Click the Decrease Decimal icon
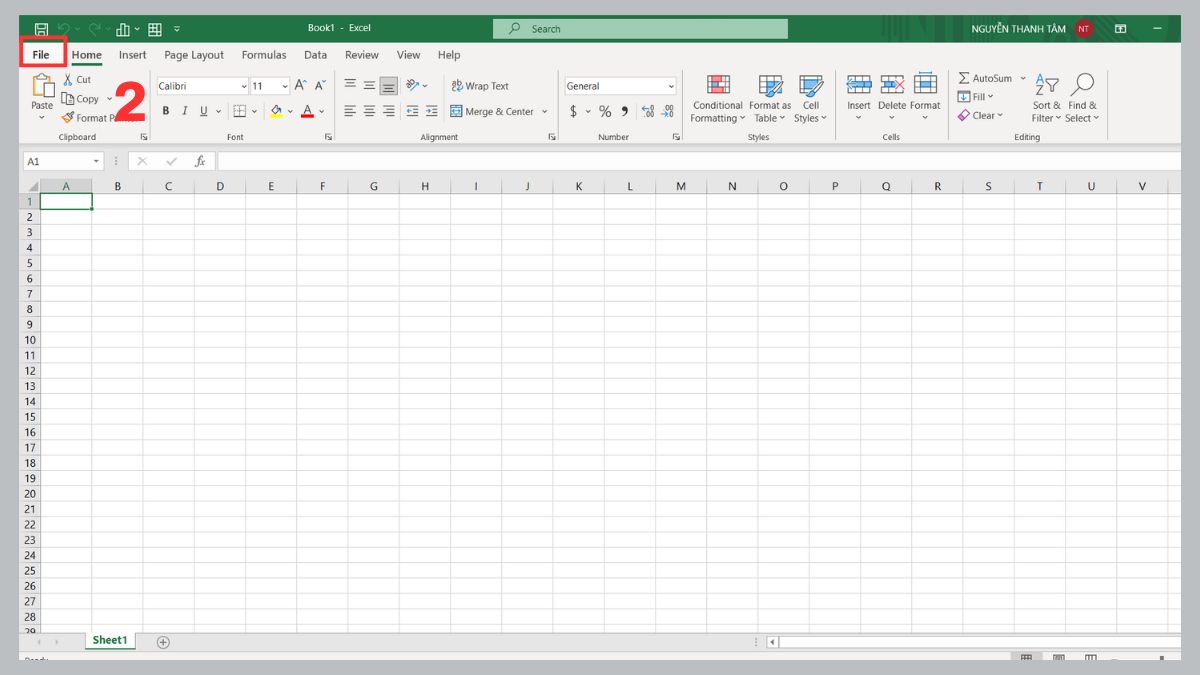Screen dimensions: 1200x675 (x=667, y=112)
